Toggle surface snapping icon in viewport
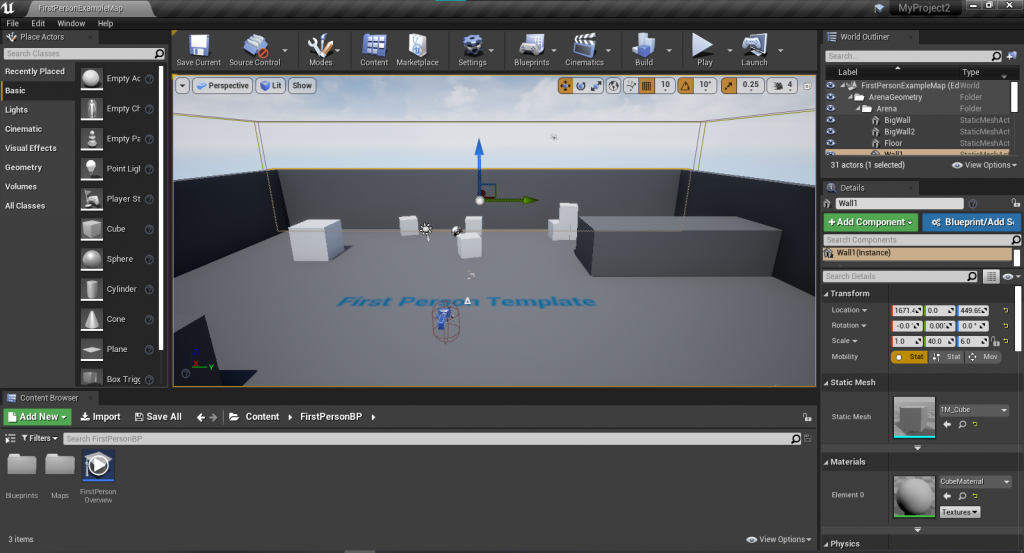 pos(631,86)
